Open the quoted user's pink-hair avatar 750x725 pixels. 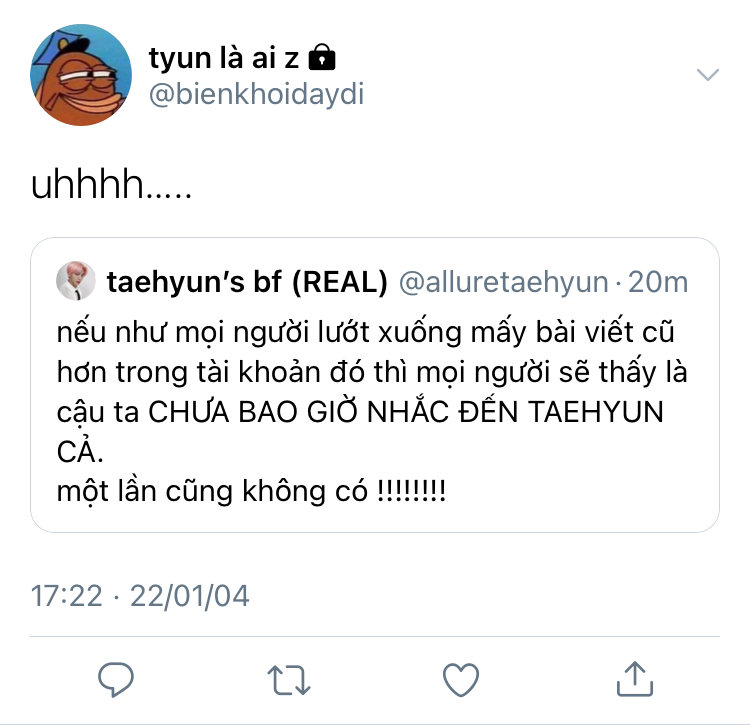click(76, 281)
